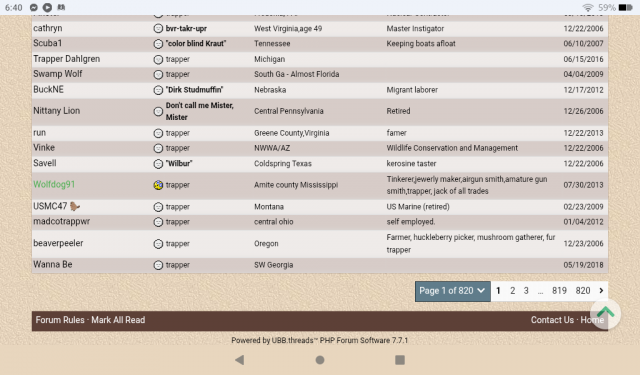Open cathryn's member profile
Screen dimensions: 640x375
tap(48, 28)
